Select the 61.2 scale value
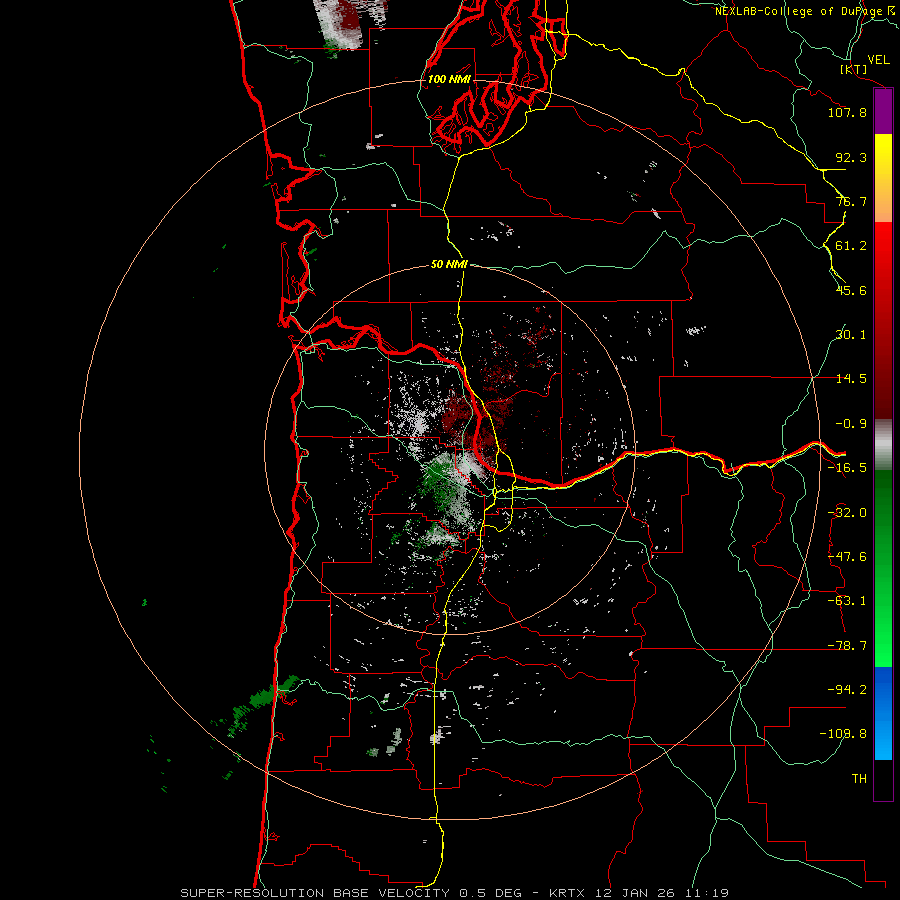 coord(851,246)
